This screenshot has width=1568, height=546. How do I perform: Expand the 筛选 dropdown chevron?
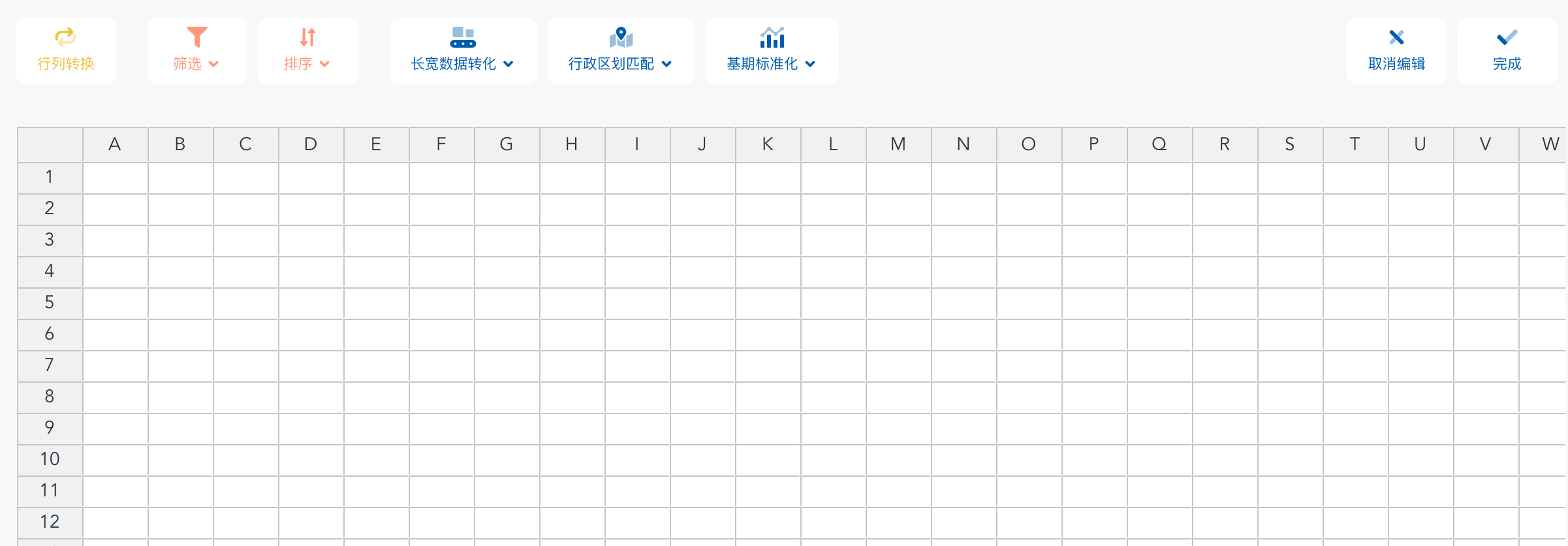(213, 64)
